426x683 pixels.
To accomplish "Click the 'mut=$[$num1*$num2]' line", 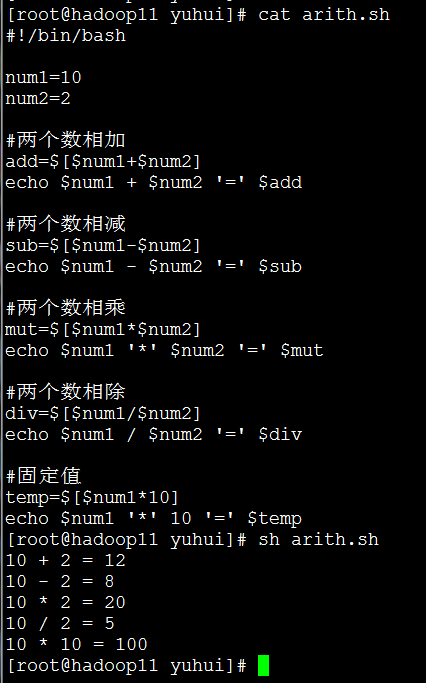I will click(x=103, y=329).
